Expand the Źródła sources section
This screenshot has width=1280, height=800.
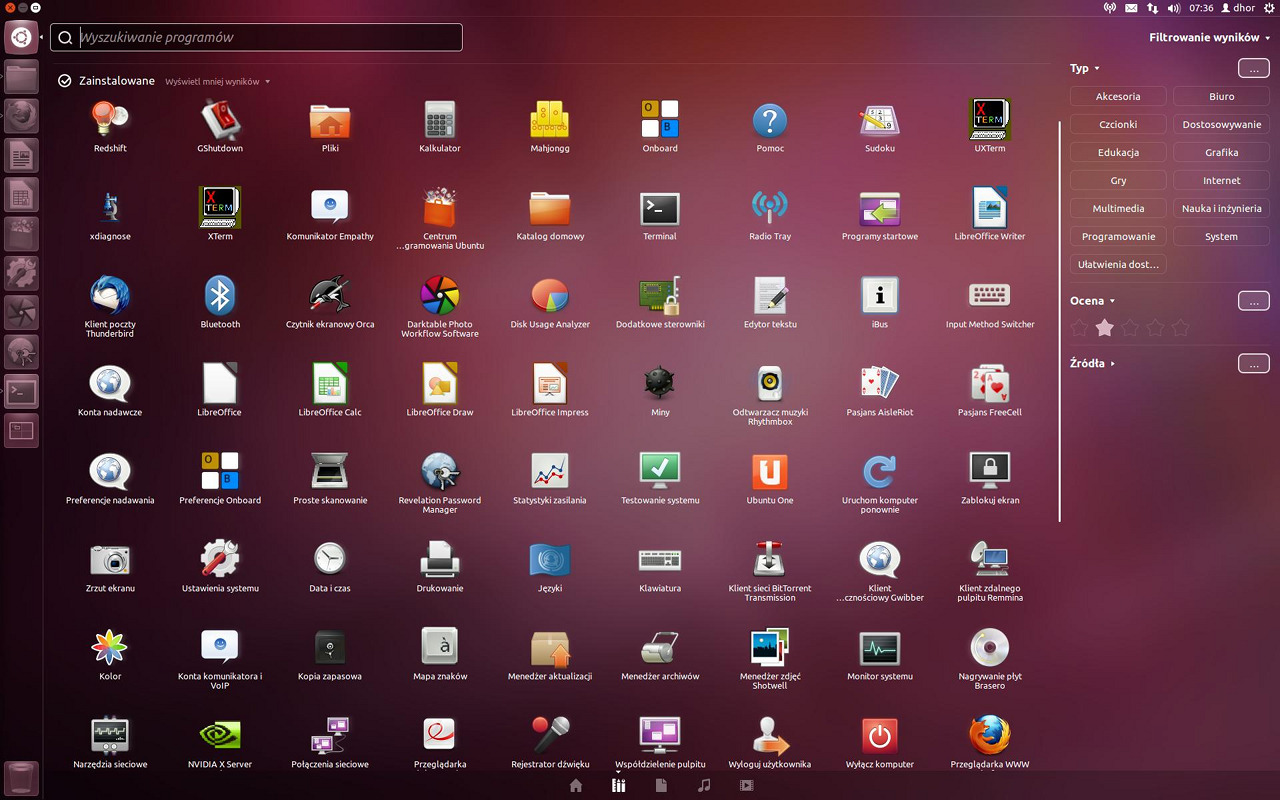pyautogui.click(x=1092, y=364)
